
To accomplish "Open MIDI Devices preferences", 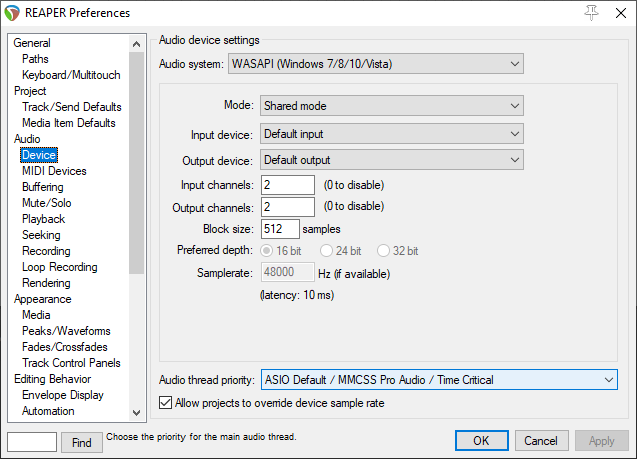I will [54, 171].
